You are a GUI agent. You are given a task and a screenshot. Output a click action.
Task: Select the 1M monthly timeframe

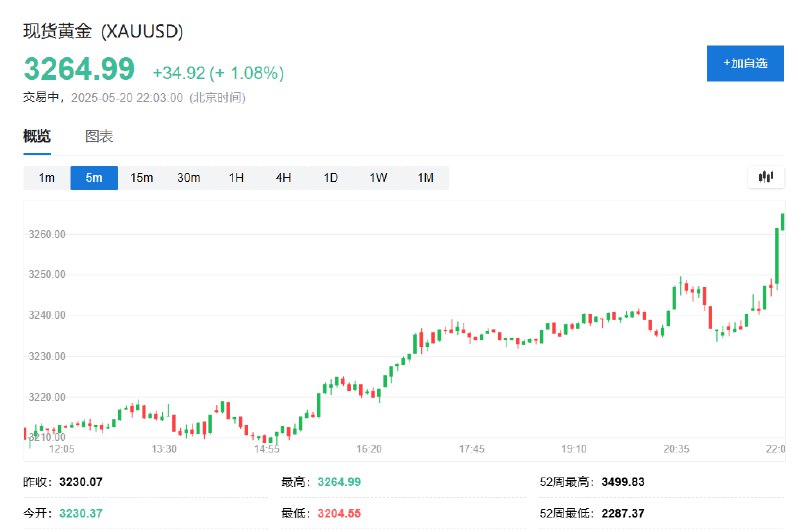click(426, 178)
